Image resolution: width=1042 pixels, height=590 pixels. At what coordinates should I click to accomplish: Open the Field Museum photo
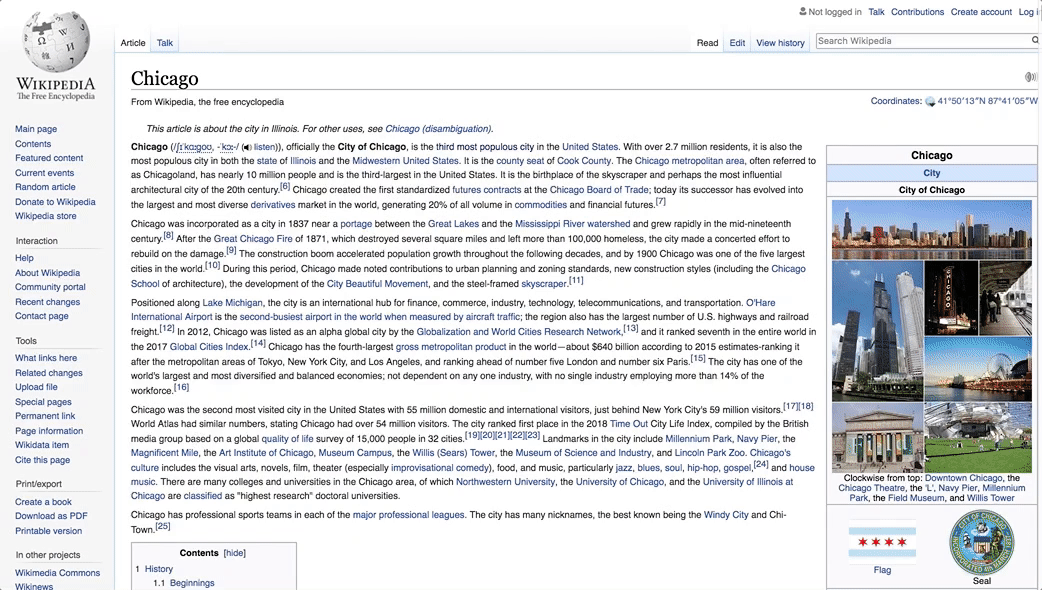(x=877, y=437)
